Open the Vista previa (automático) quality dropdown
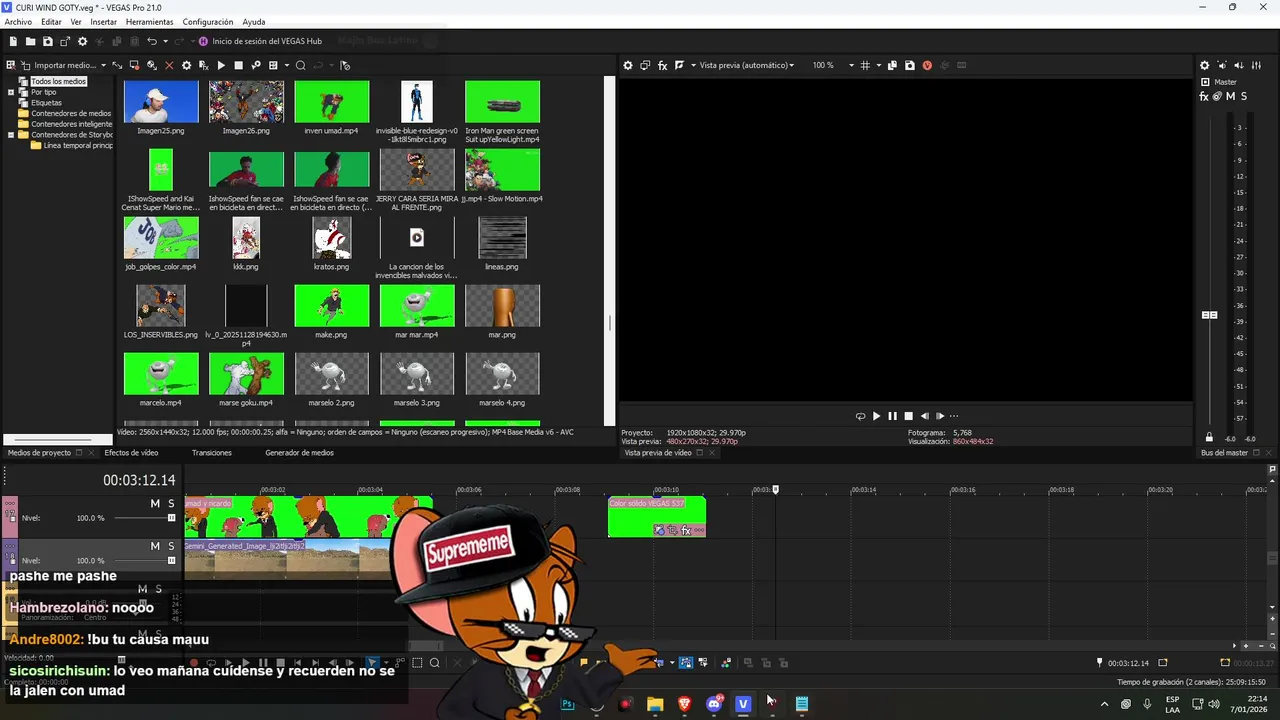The height and width of the screenshot is (720, 1280). pyautogui.click(x=746, y=65)
